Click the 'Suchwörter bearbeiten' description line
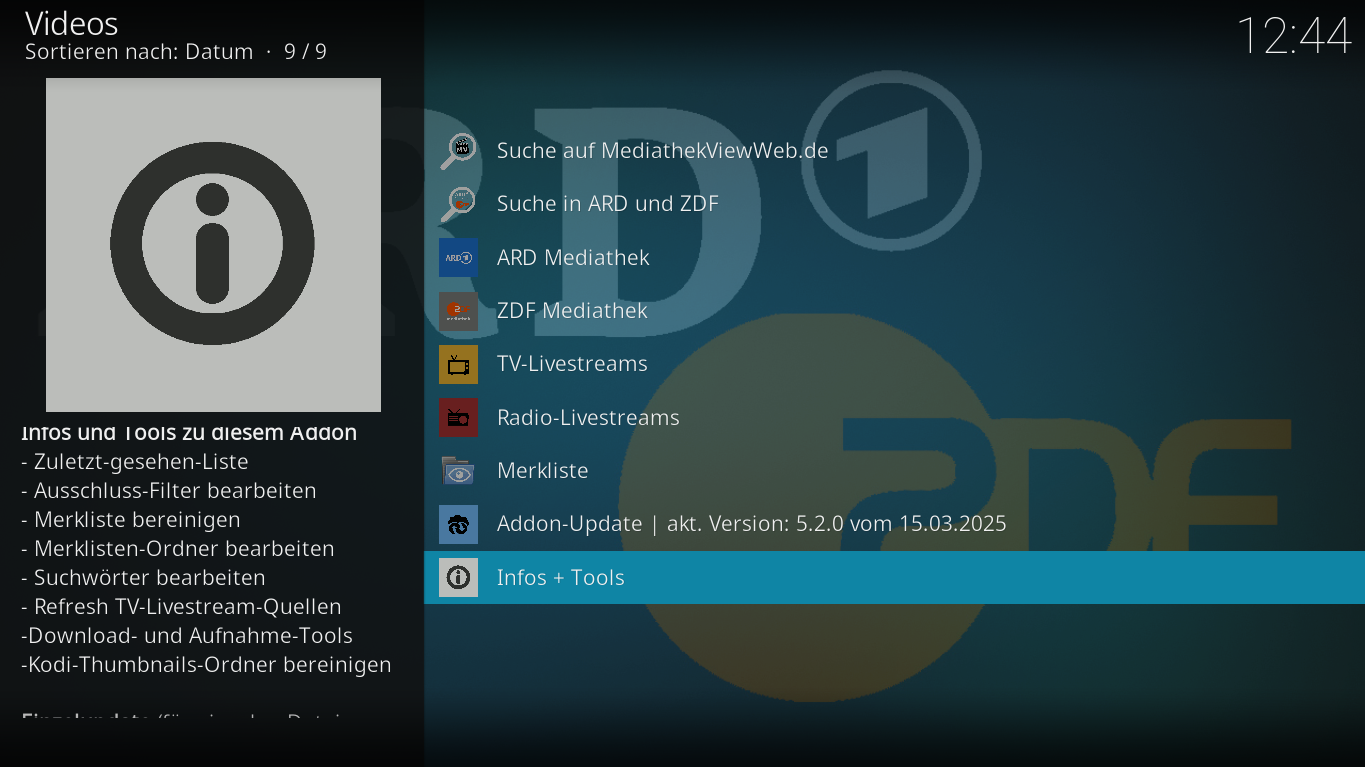Image resolution: width=1365 pixels, height=767 pixels. (x=143, y=578)
